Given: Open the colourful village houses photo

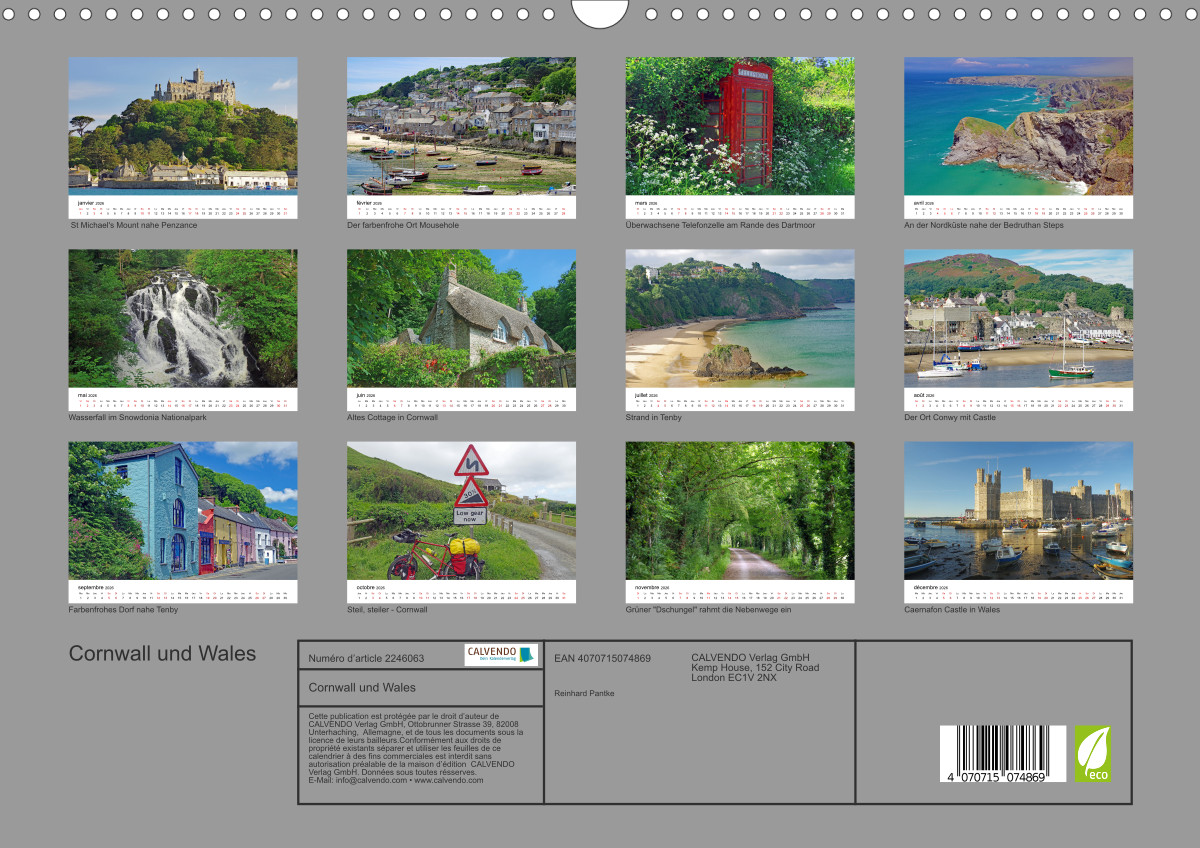Looking at the screenshot, I should (x=183, y=511).
